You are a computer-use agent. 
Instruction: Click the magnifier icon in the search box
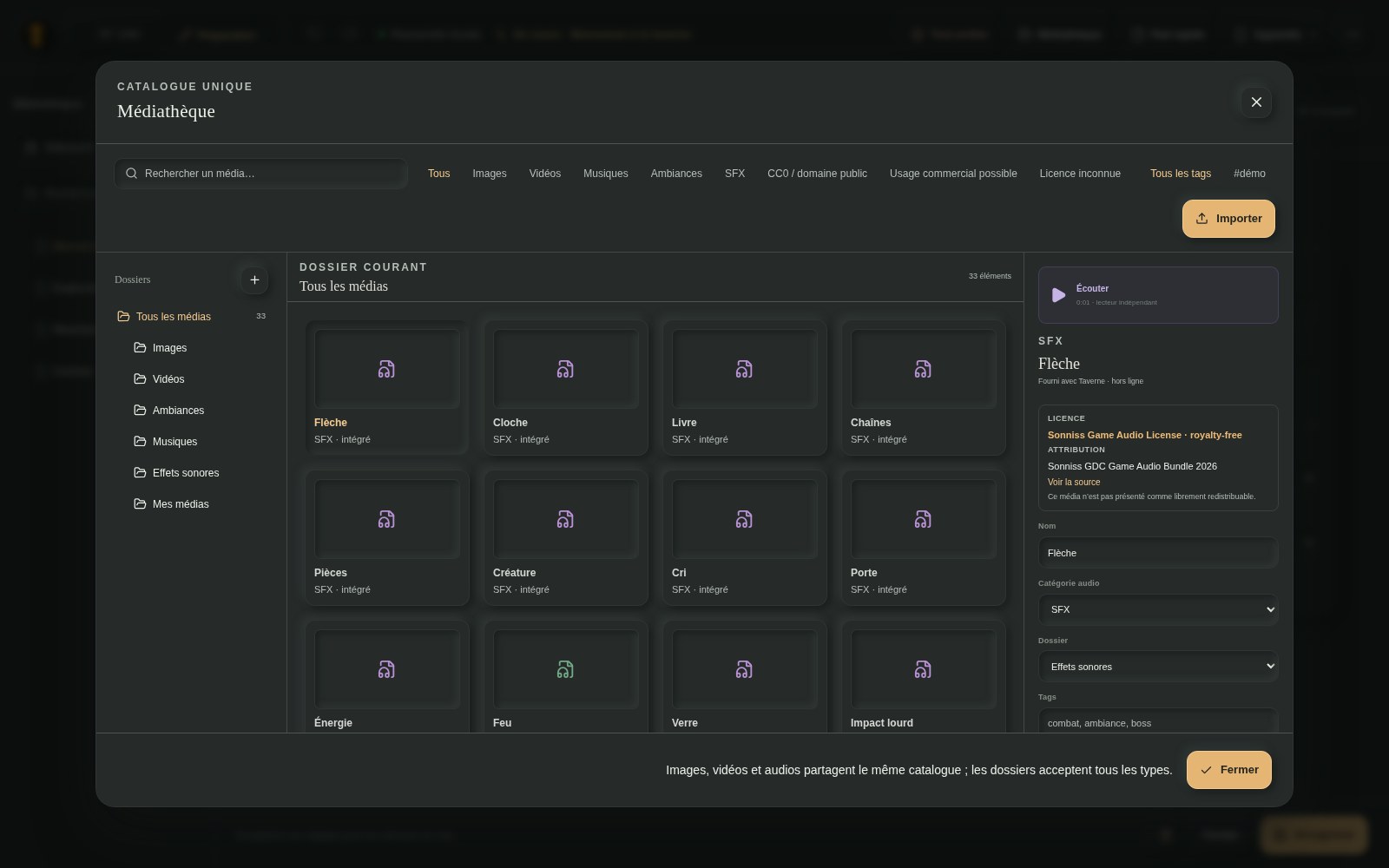(x=132, y=174)
